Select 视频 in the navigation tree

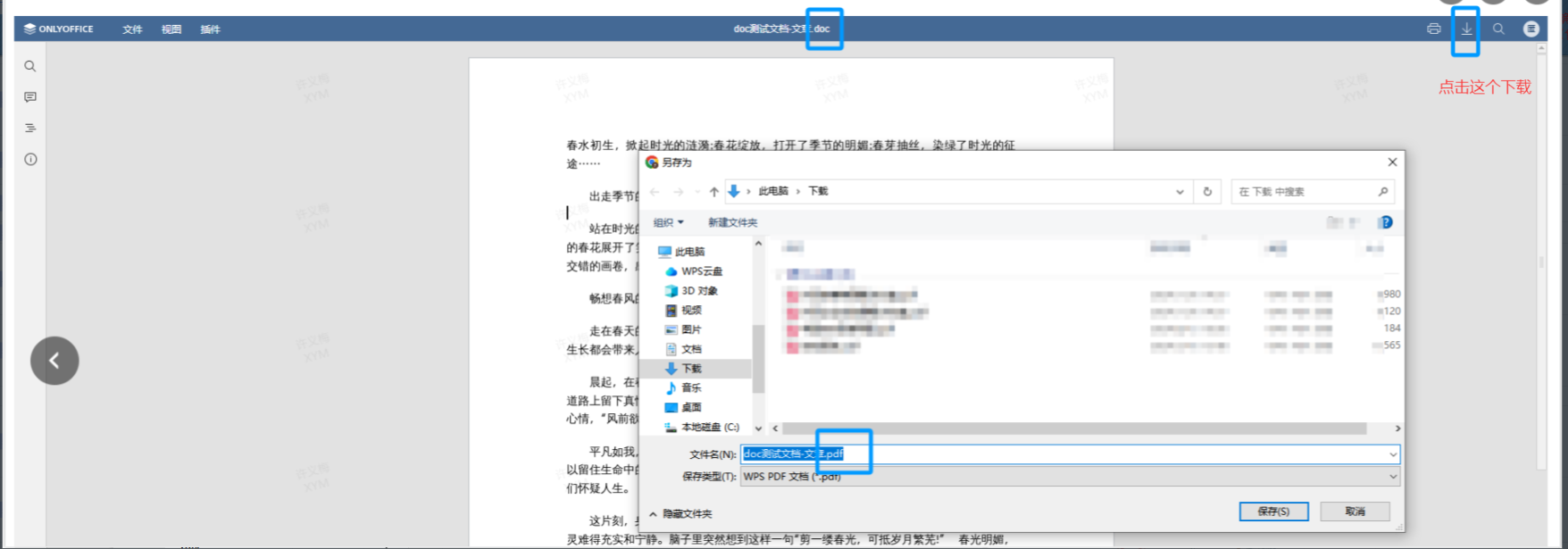(x=684, y=311)
